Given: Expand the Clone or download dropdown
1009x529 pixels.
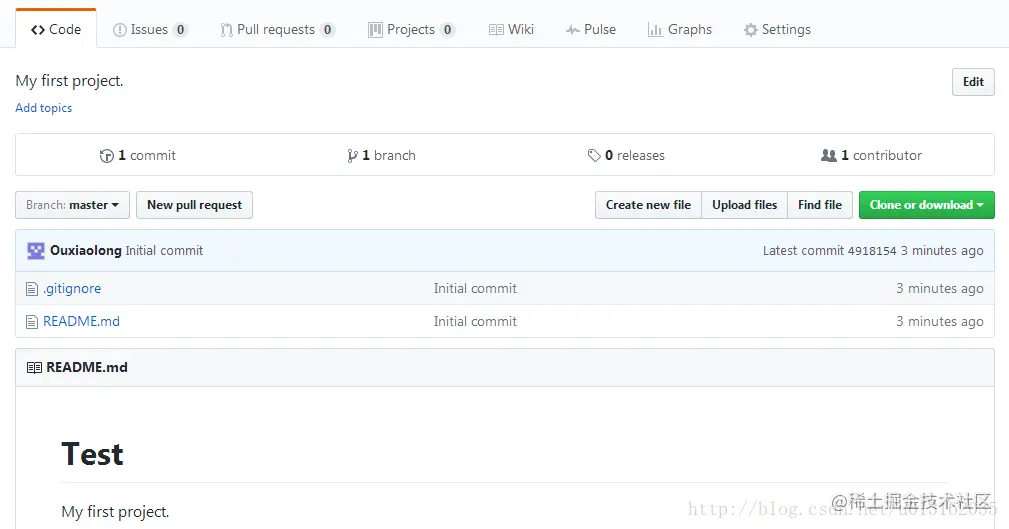Looking at the screenshot, I should [x=927, y=205].
